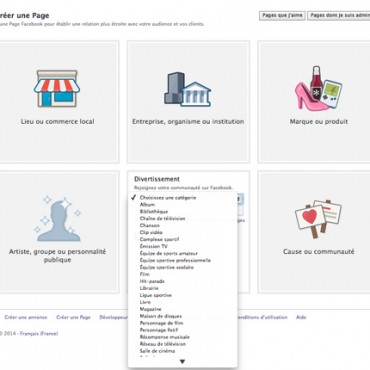Click the dropdown scroll-down arrow

[182, 362]
